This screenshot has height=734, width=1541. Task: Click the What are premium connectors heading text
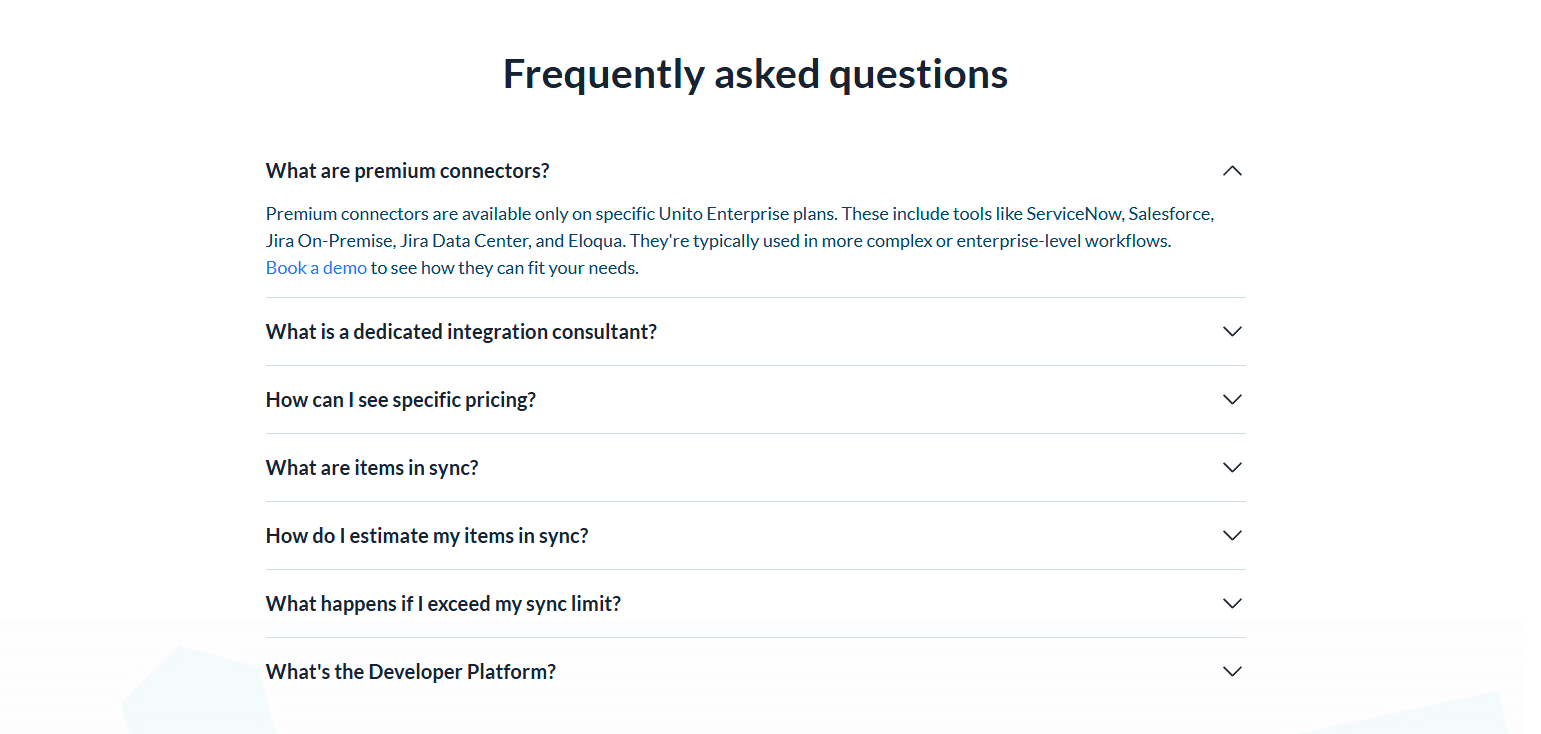[x=407, y=170]
